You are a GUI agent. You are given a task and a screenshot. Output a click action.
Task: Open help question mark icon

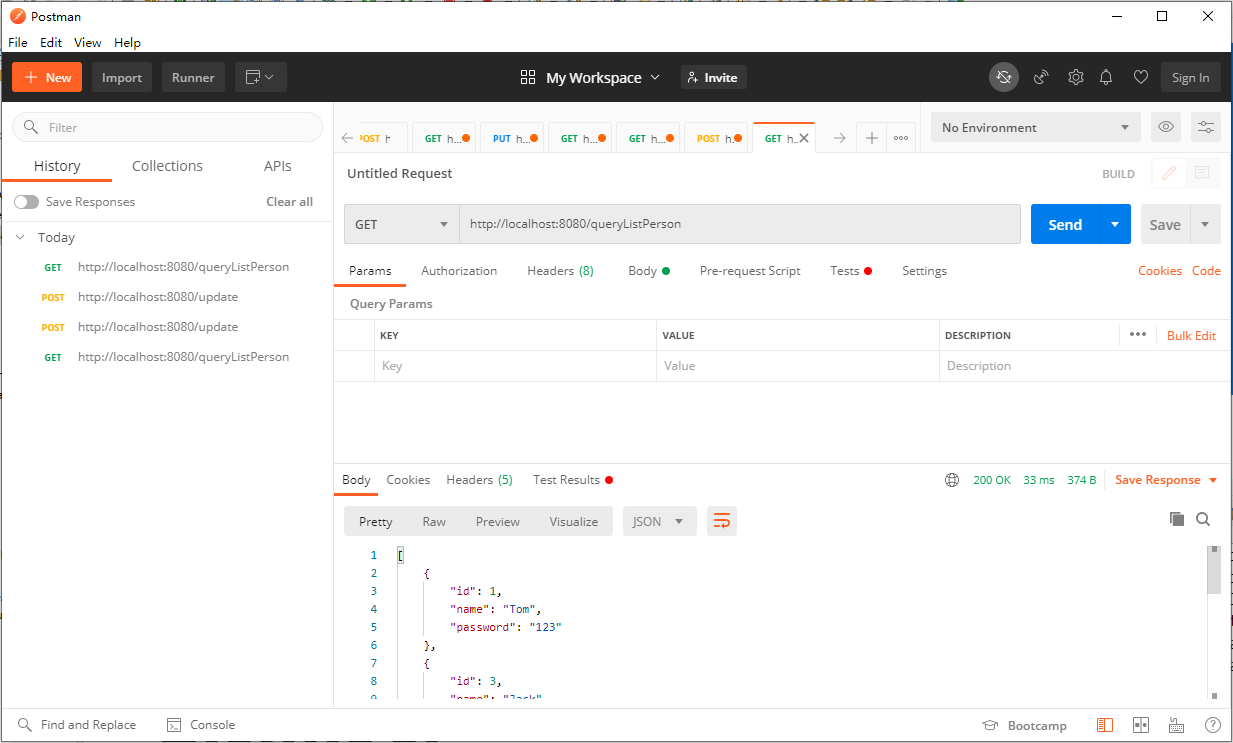click(1212, 725)
